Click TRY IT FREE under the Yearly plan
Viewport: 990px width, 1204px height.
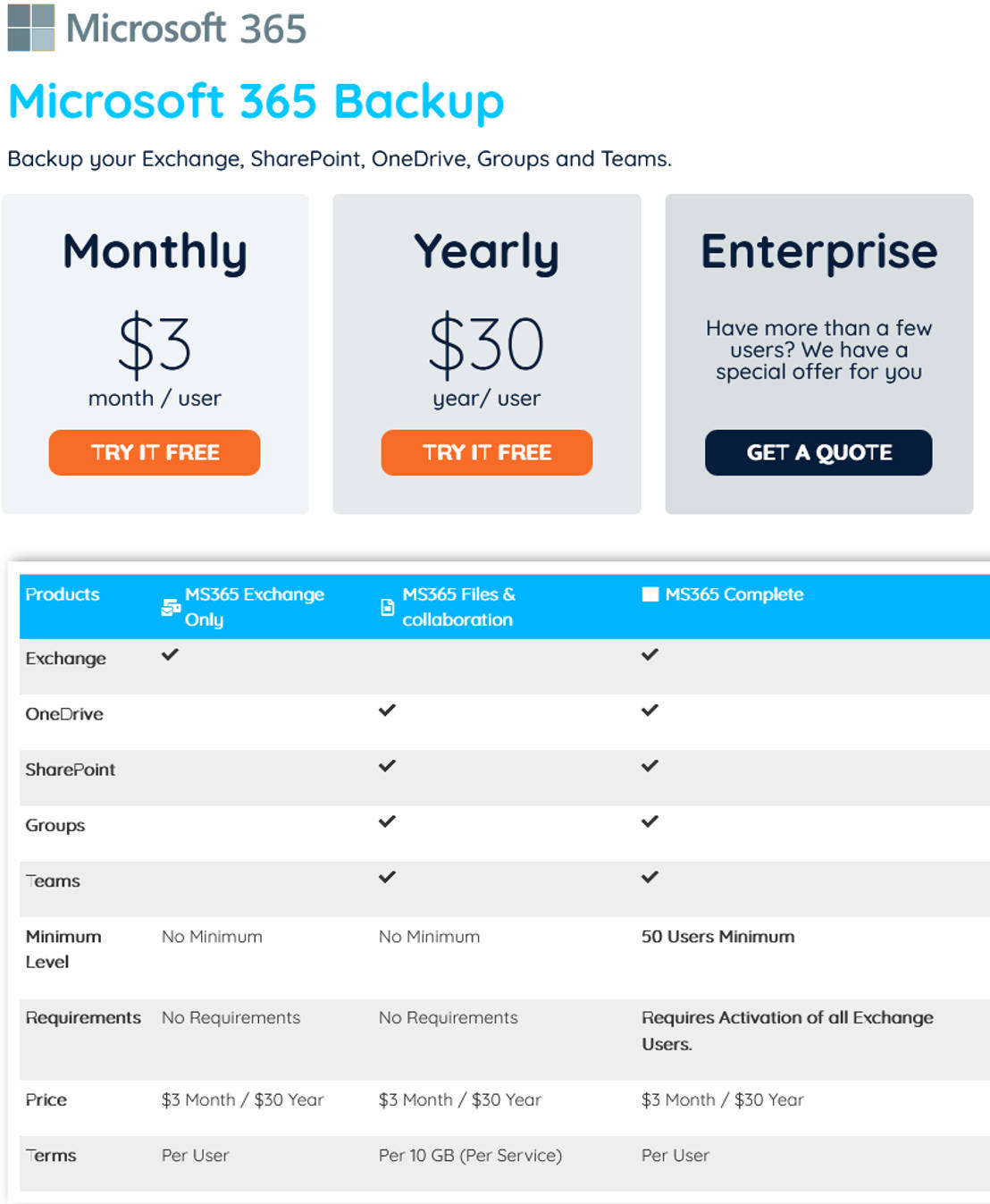pos(486,452)
